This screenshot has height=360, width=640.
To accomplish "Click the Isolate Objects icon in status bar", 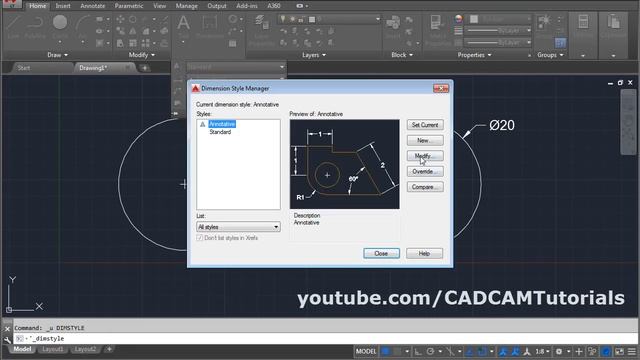I will pos(592,351).
